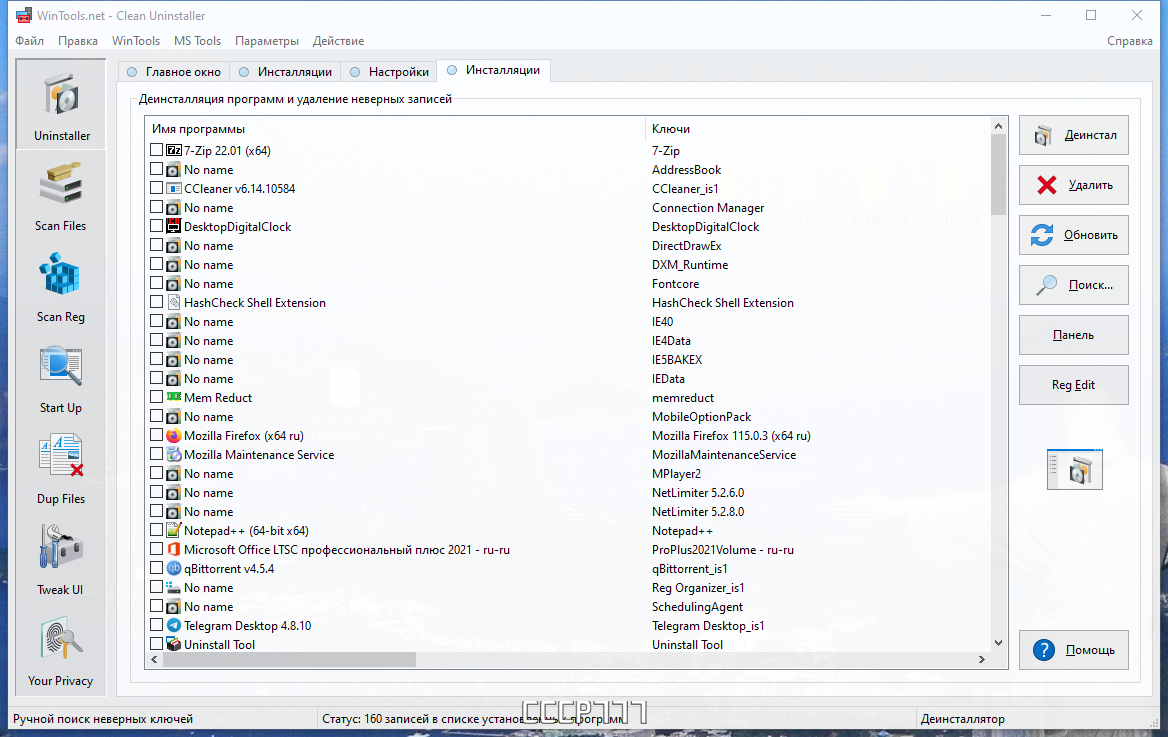The width and height of the screenshot is (1168, 737).
Task: Click the Имя программы column header
Action: (395, 129)
